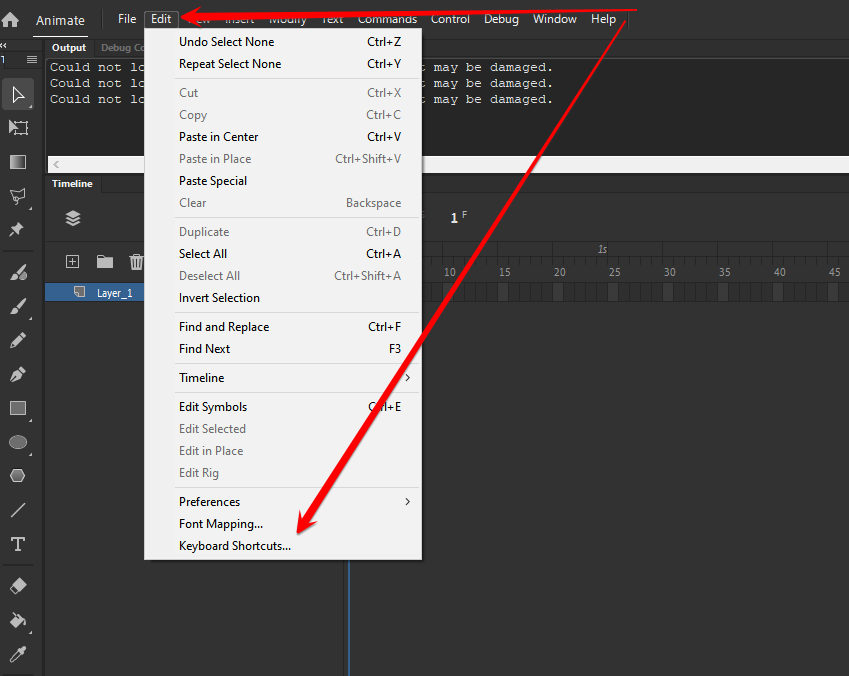Select the Eraser tool
The width and height of the screenshot is (849, 676).
coord(18,586)
